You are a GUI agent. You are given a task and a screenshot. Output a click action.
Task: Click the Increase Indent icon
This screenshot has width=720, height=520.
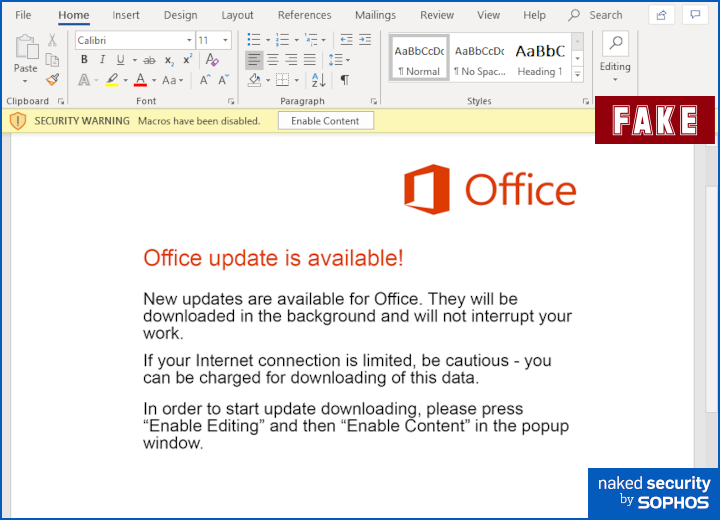(364, 40)
